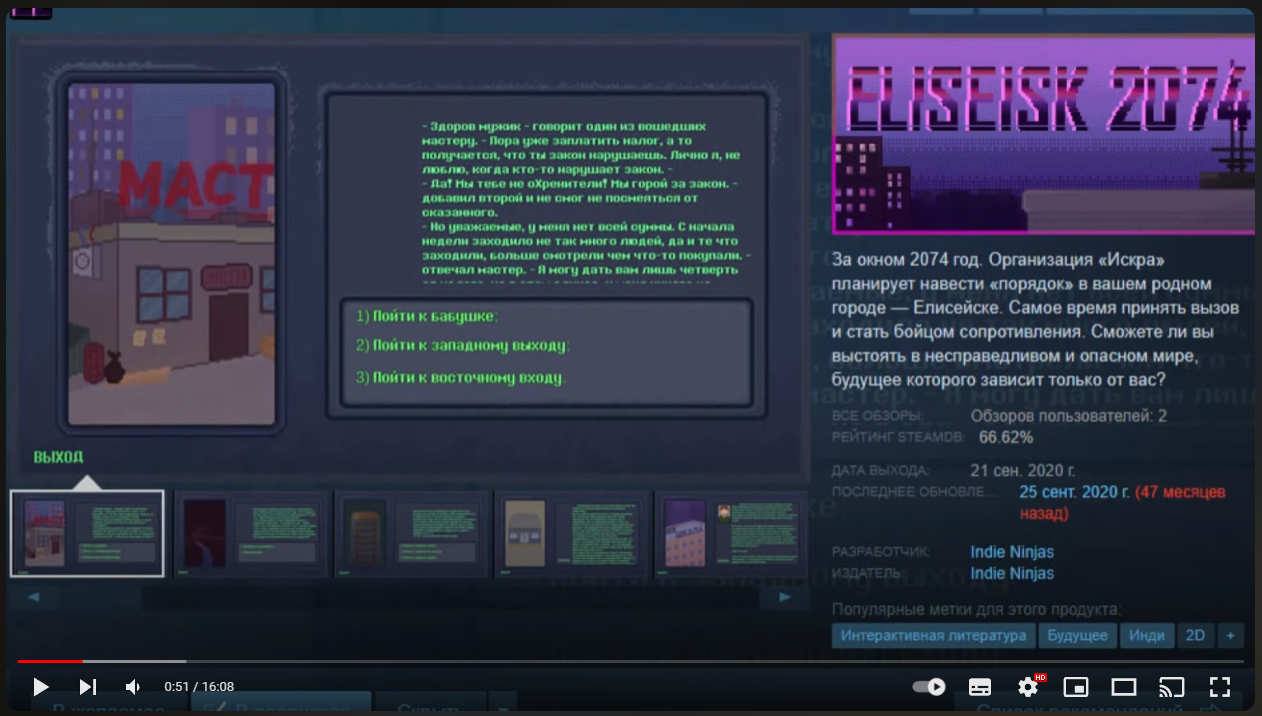1262x716 pixels.
Task: Switch to theater mode
Action: pyautogui.click(x=1124, y=687)
